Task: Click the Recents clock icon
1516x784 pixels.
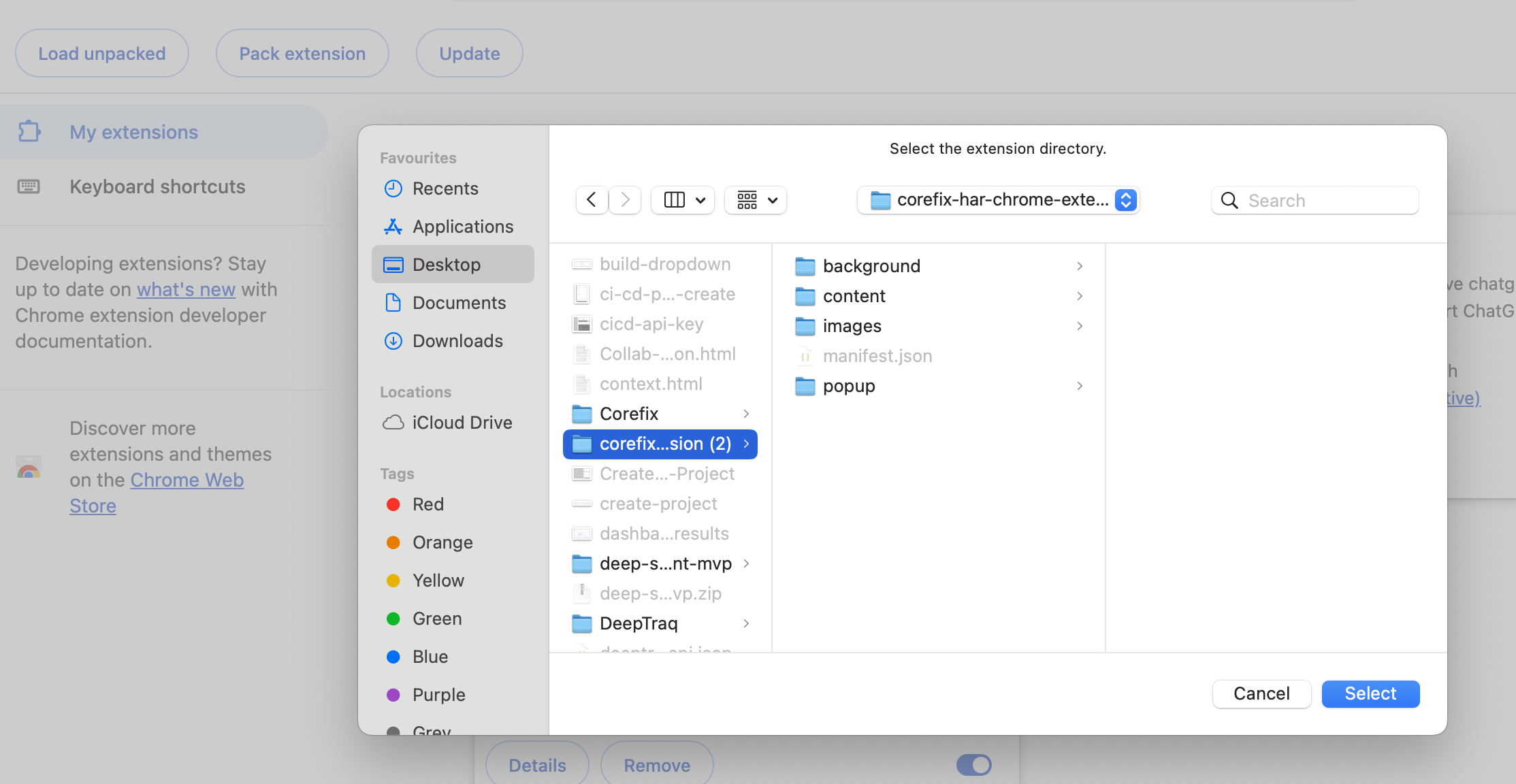Action: [393, 189]
